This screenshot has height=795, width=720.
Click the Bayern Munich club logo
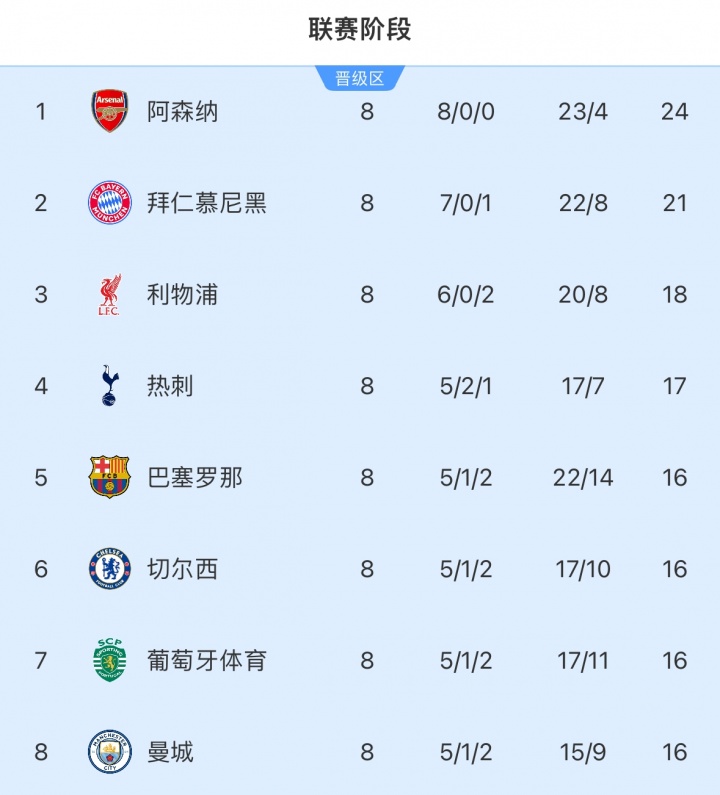(110, 203)
